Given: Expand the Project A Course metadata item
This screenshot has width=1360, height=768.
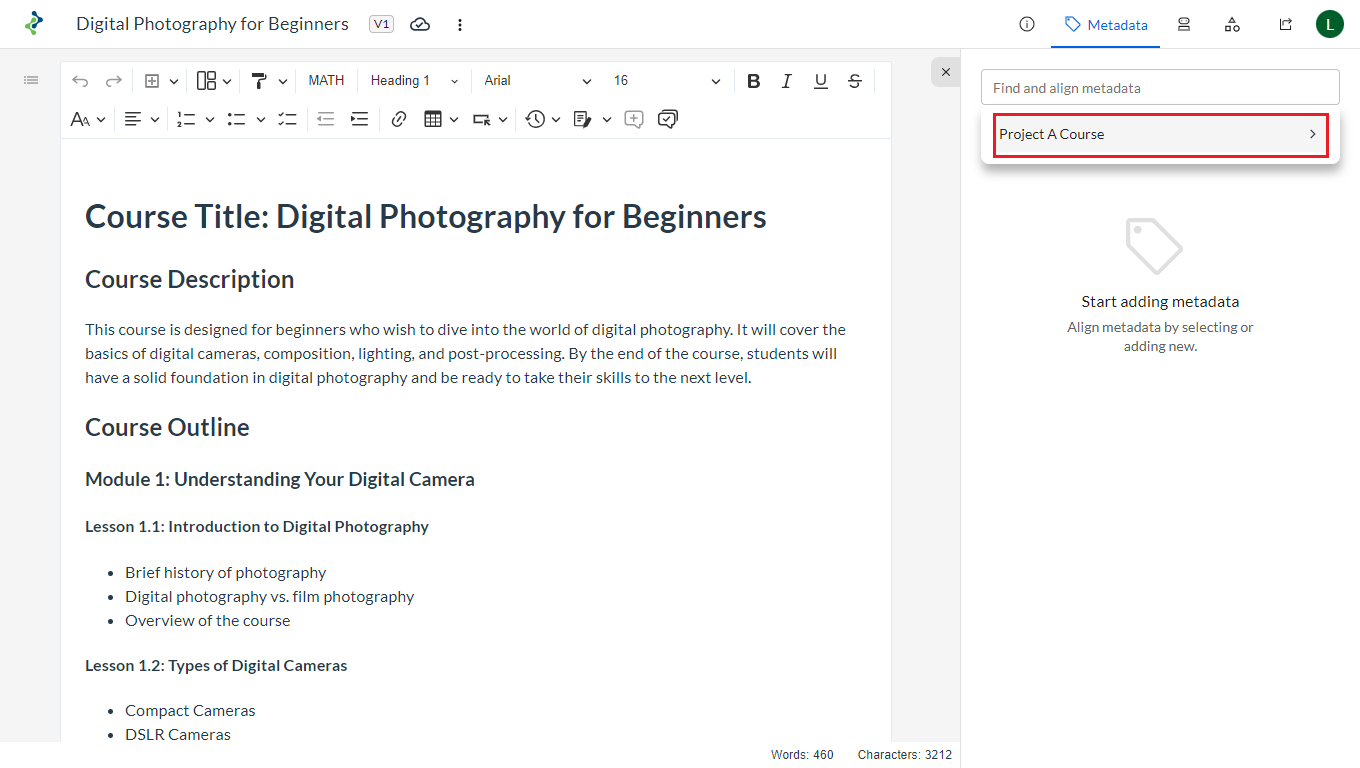Looking at the screenshot, I should tap(1160, 134).
